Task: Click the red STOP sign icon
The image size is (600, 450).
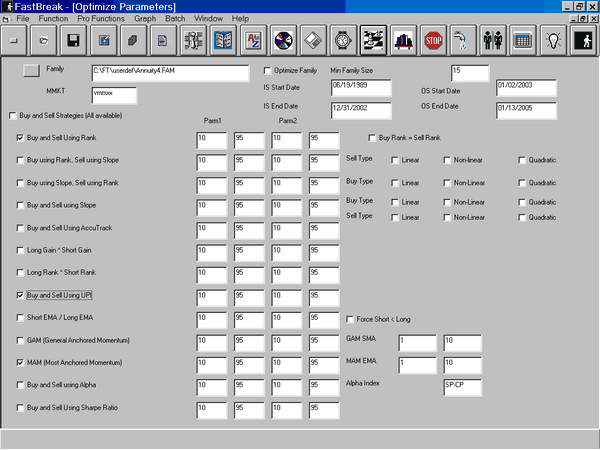Action: point(433,41)
